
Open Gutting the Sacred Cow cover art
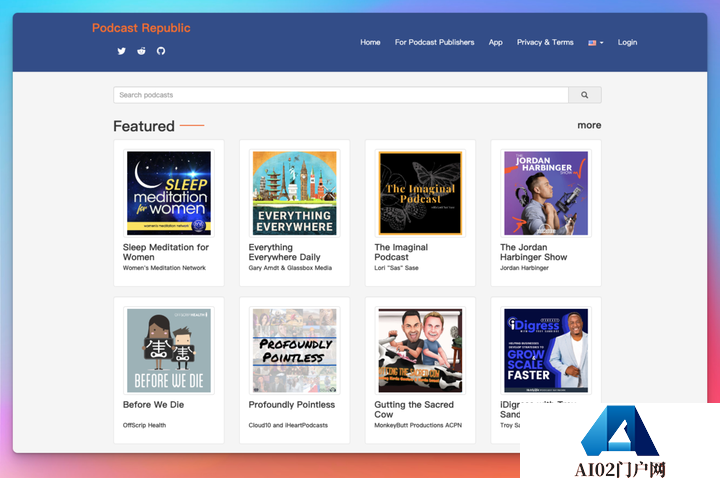pyautogui.click(x=420, y=351)
